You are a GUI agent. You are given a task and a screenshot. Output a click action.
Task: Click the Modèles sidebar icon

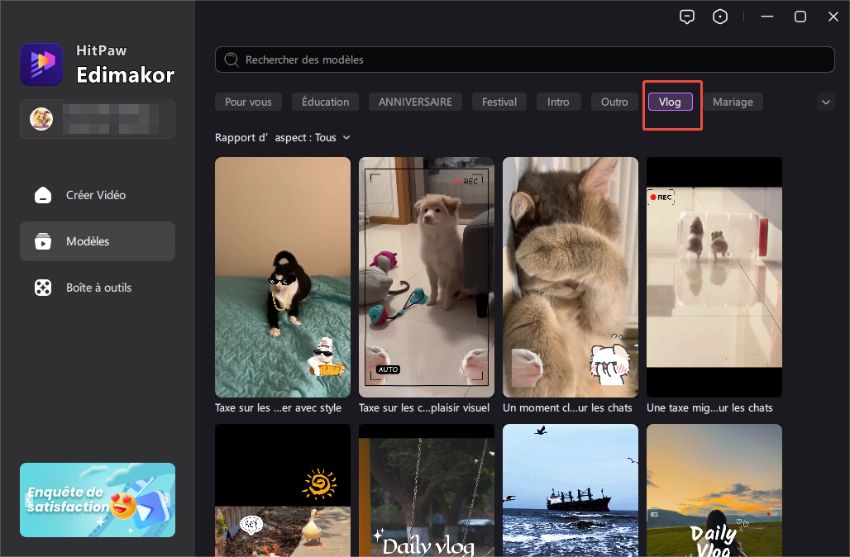(43, 241)
